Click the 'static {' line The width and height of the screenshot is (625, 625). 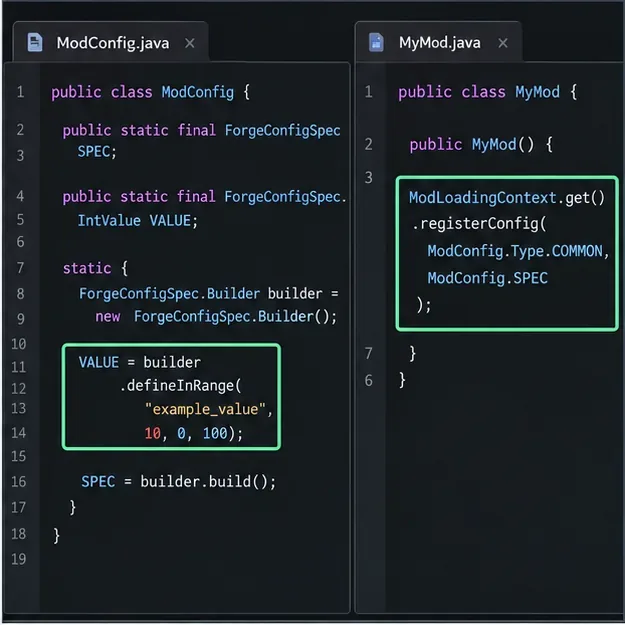(x=95, y=268)
